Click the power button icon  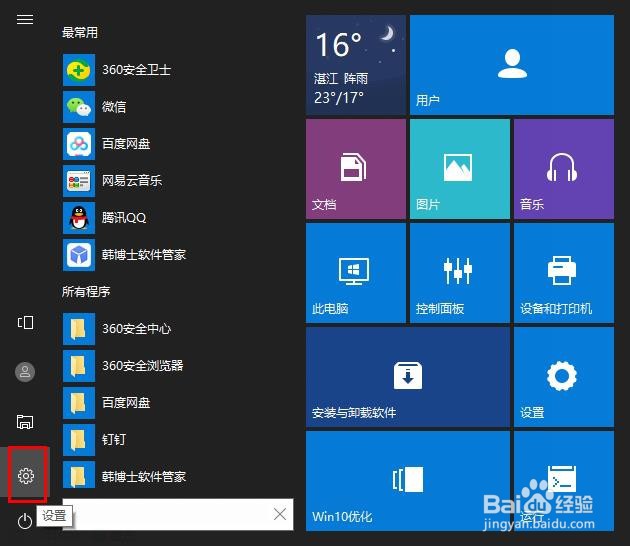coord(25,521)
